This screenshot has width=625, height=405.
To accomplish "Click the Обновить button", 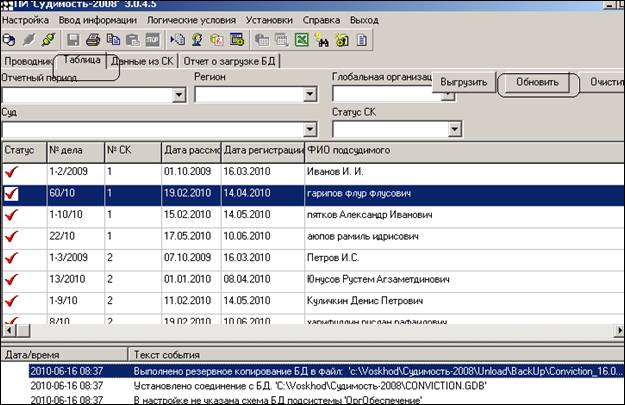I will click(537, 82).
